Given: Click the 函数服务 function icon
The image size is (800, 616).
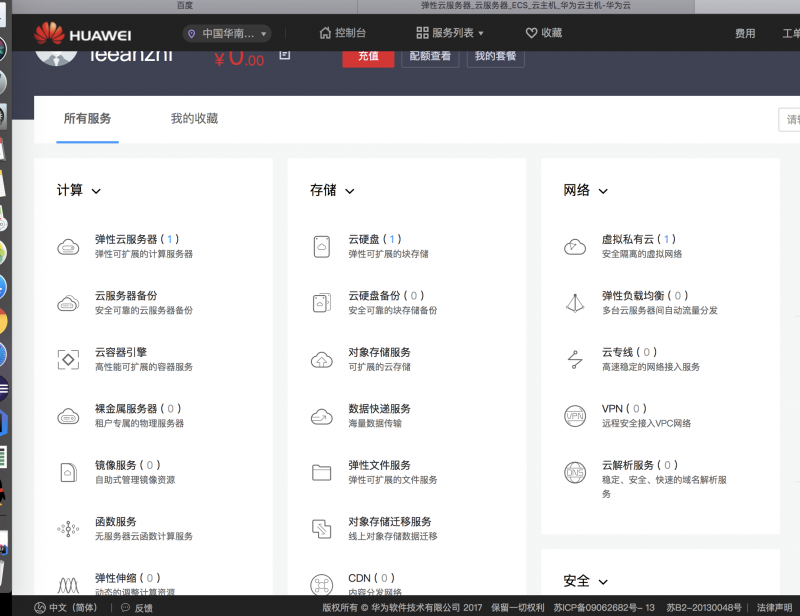Looking at the screenshot, I should [68, 529].
